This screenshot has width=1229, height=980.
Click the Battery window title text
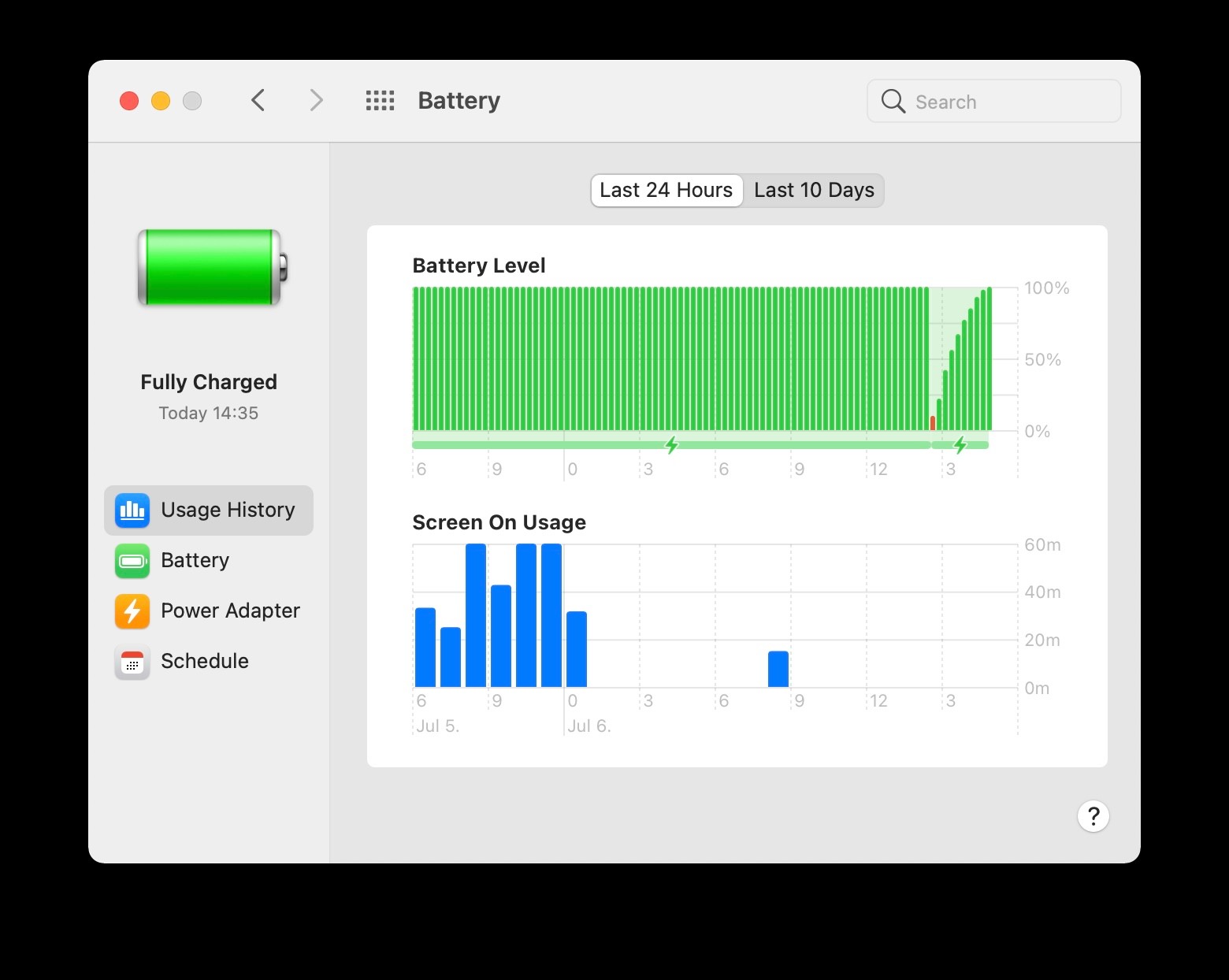click(x=459, y=101)
